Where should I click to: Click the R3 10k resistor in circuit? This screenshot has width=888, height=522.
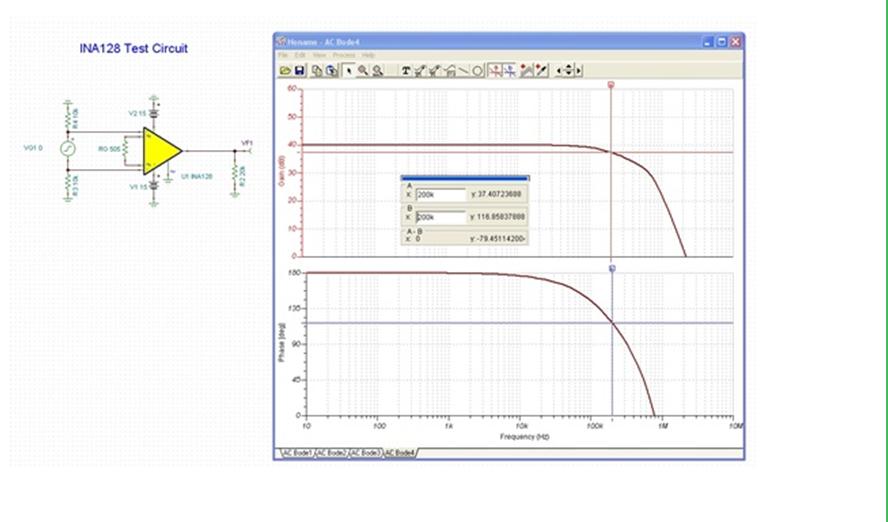[x=68, y=183]
